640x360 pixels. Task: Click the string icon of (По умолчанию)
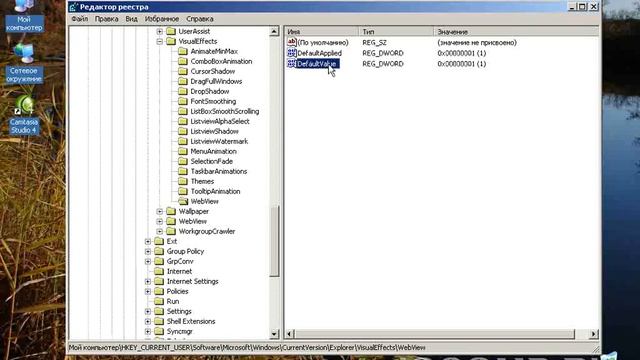[291, 42]
